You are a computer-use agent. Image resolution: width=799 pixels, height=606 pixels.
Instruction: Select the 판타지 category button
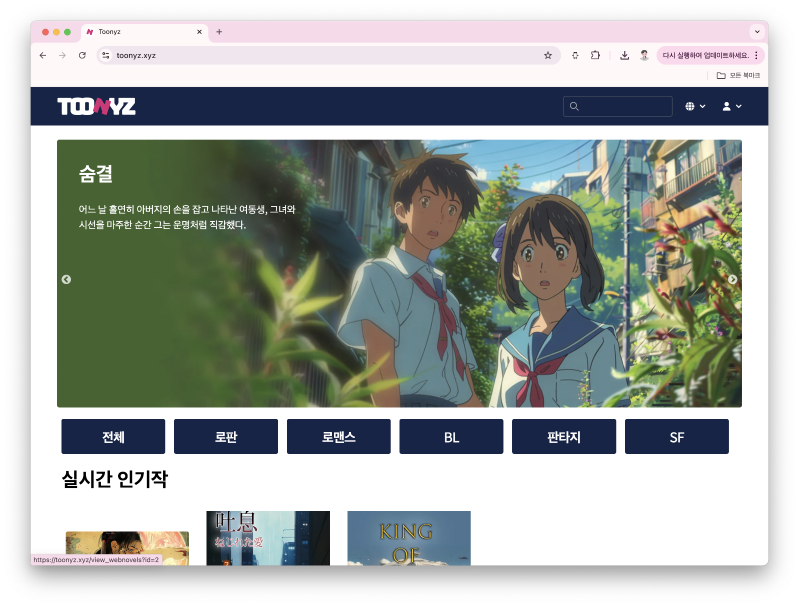click(564, 437)
